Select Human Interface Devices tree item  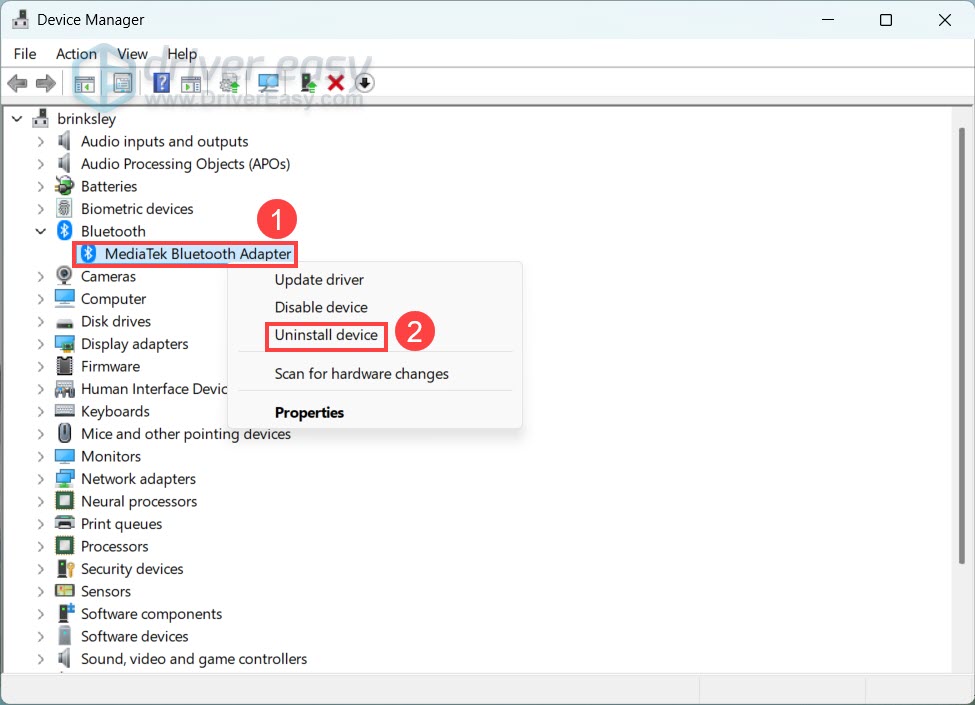pos(154,389)
